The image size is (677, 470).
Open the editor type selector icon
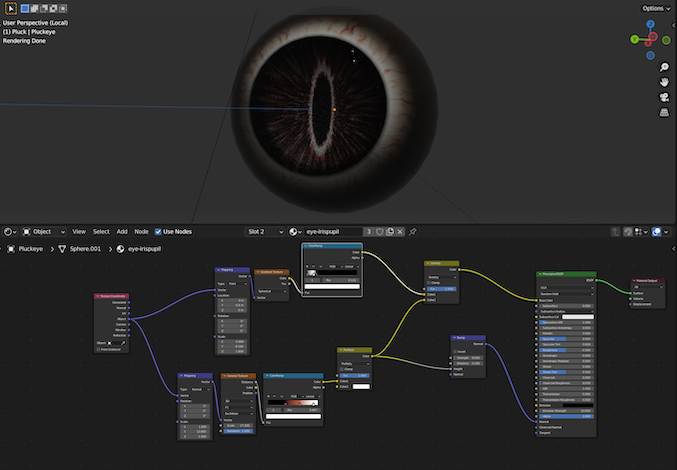coord(10,231)
